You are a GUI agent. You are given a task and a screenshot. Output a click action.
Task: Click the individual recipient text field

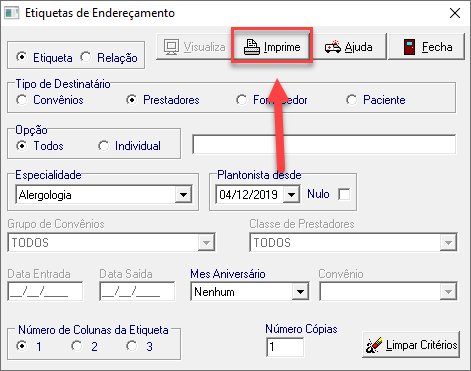(324, 144)
